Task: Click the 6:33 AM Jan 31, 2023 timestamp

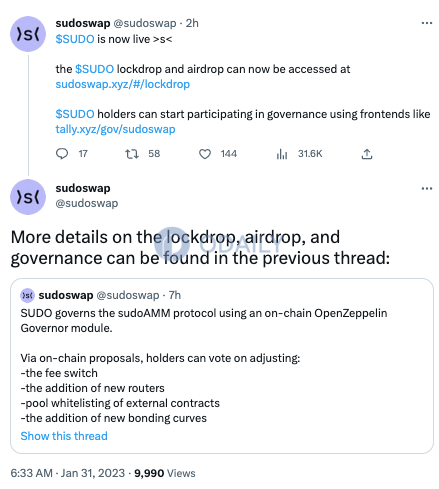Action: [x=68, y=473]
